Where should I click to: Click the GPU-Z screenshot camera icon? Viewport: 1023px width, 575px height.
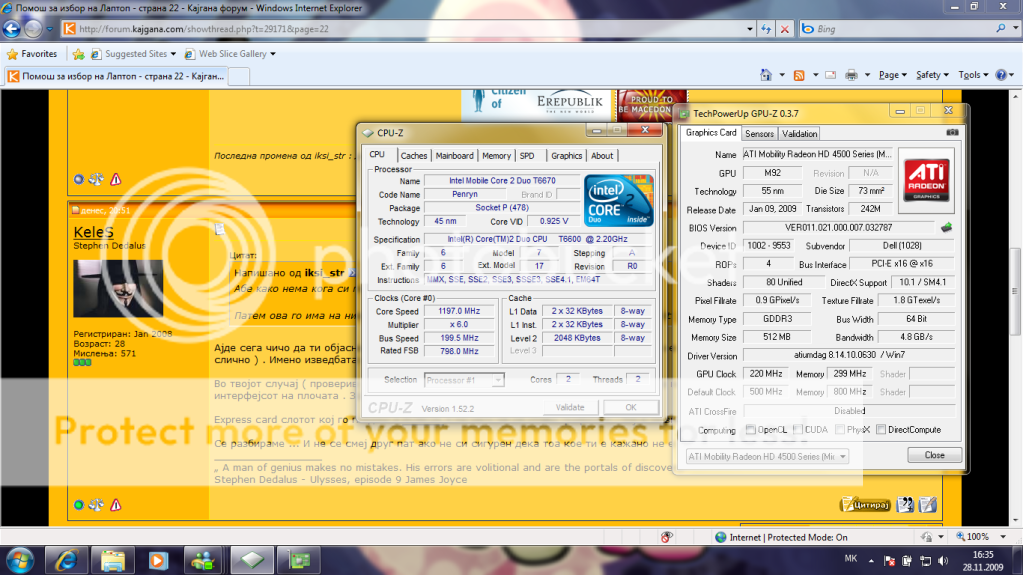pos(952,133)
